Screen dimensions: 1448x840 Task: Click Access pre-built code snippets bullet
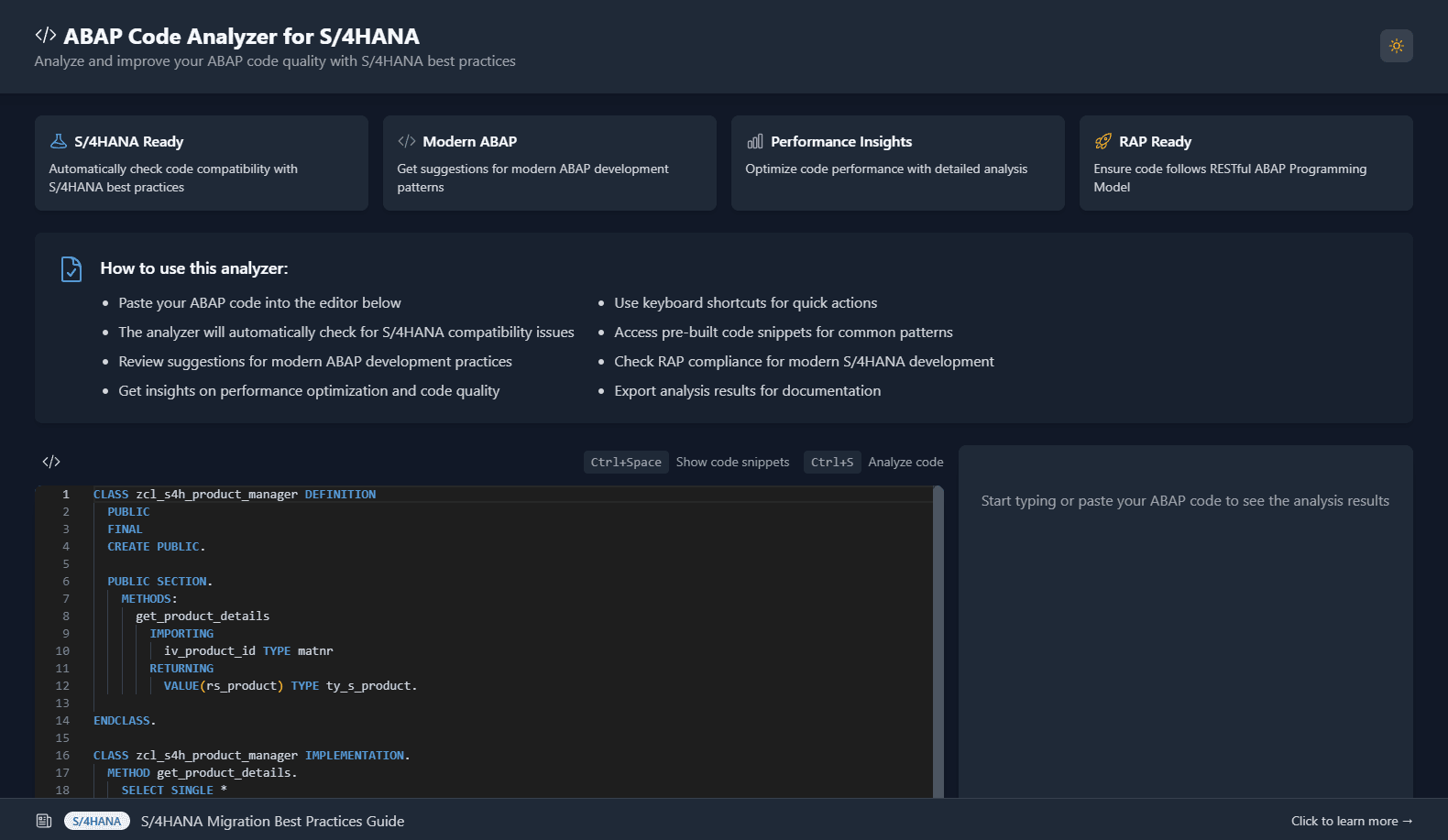coord(784,332)
